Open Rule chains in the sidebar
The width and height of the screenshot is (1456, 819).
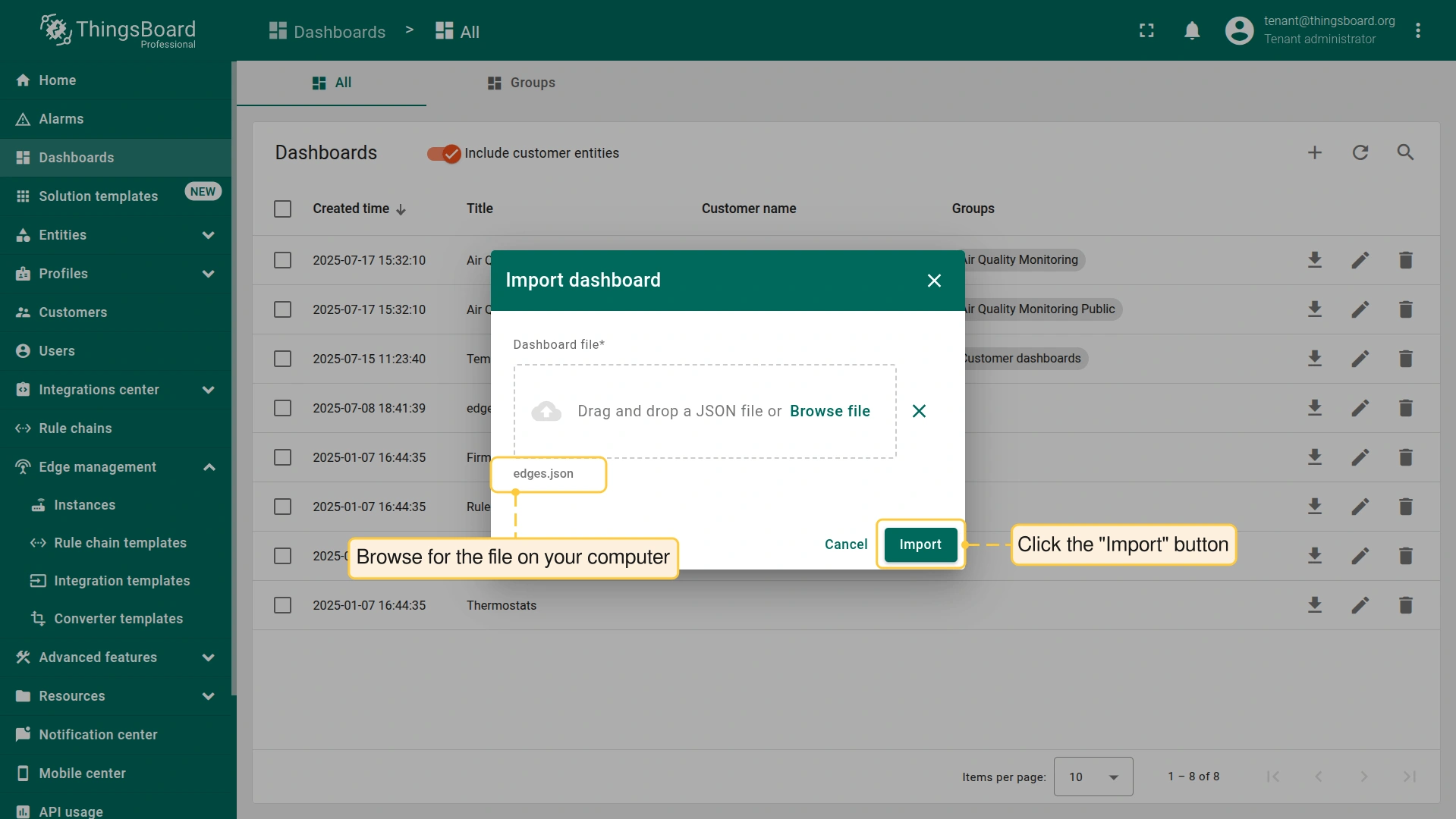tap(75, 428)
